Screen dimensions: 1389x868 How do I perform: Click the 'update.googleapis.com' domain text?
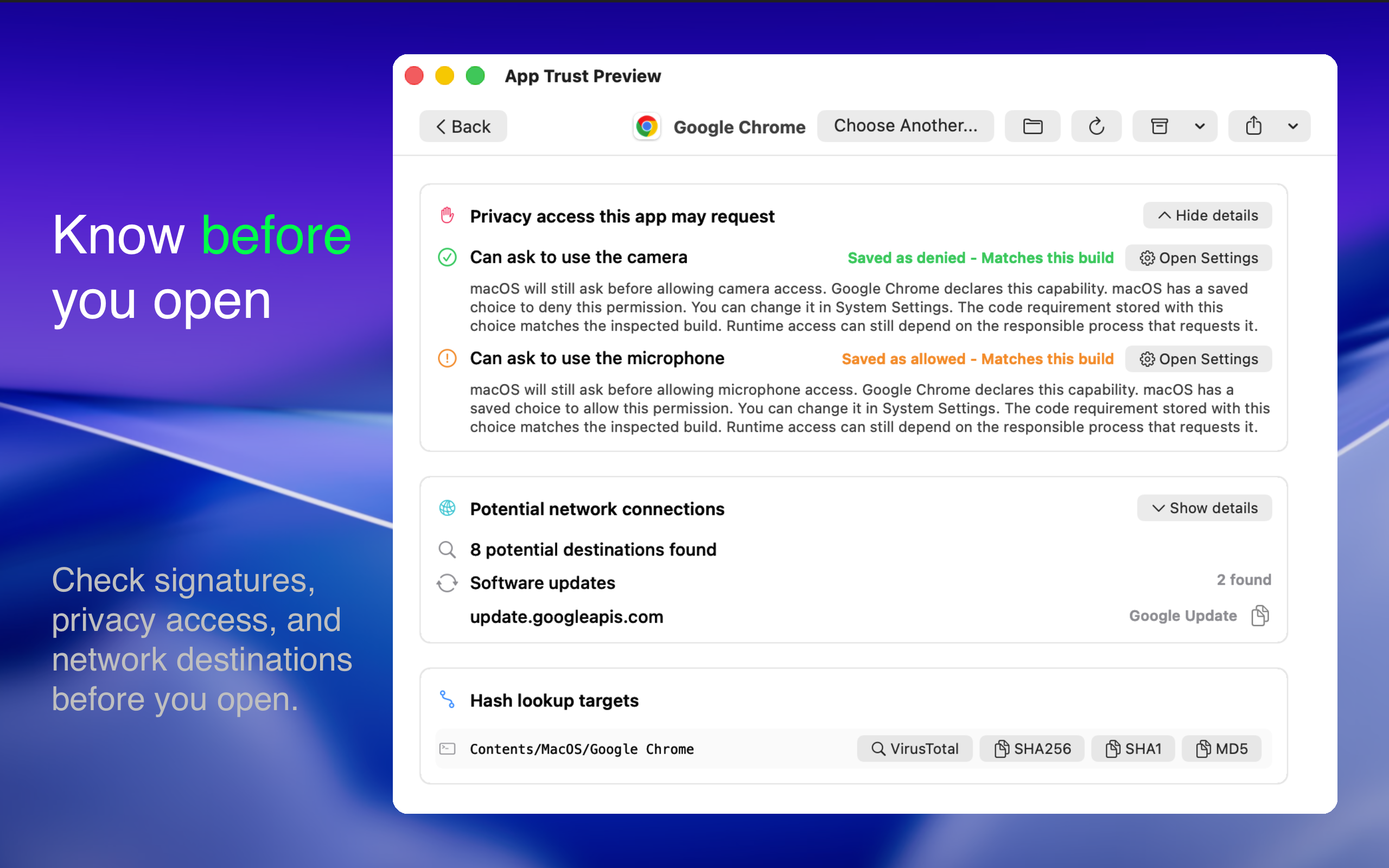click(566, 617)
